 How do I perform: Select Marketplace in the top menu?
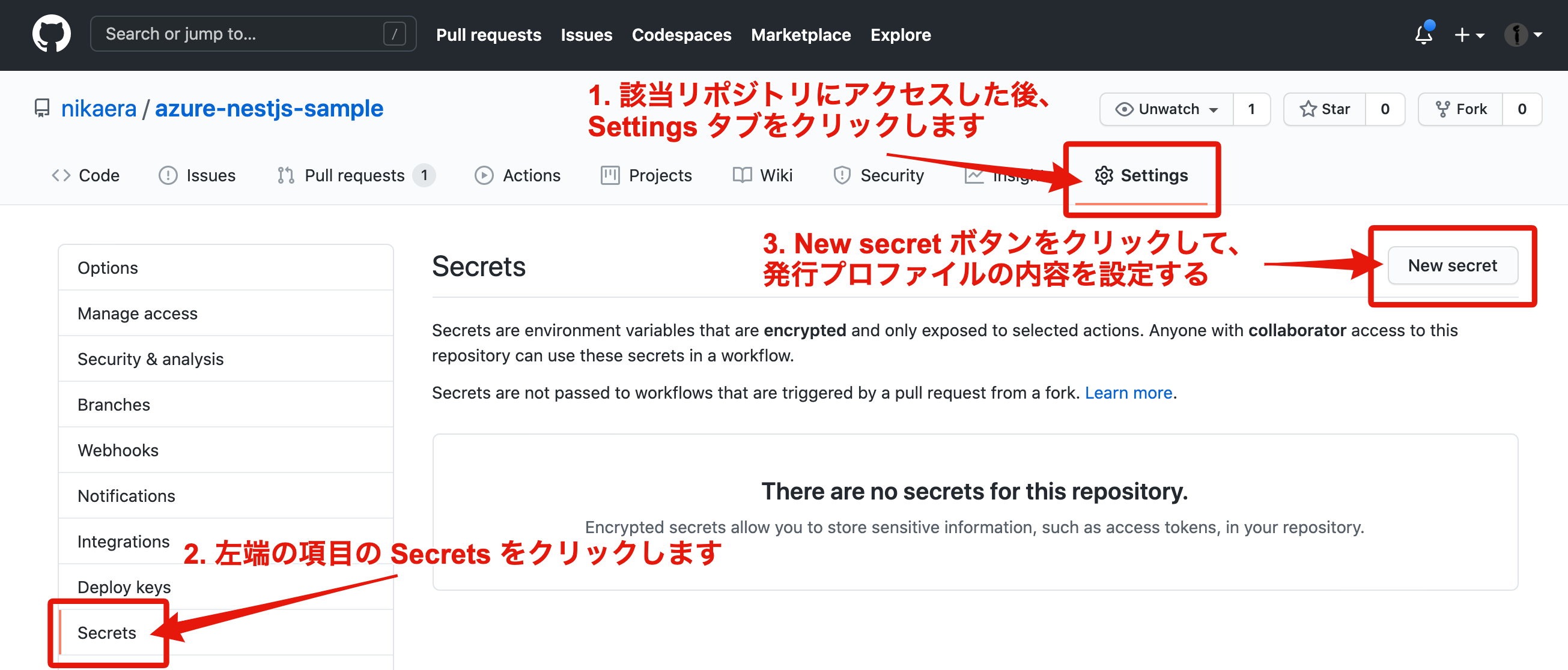coord(800,35)
